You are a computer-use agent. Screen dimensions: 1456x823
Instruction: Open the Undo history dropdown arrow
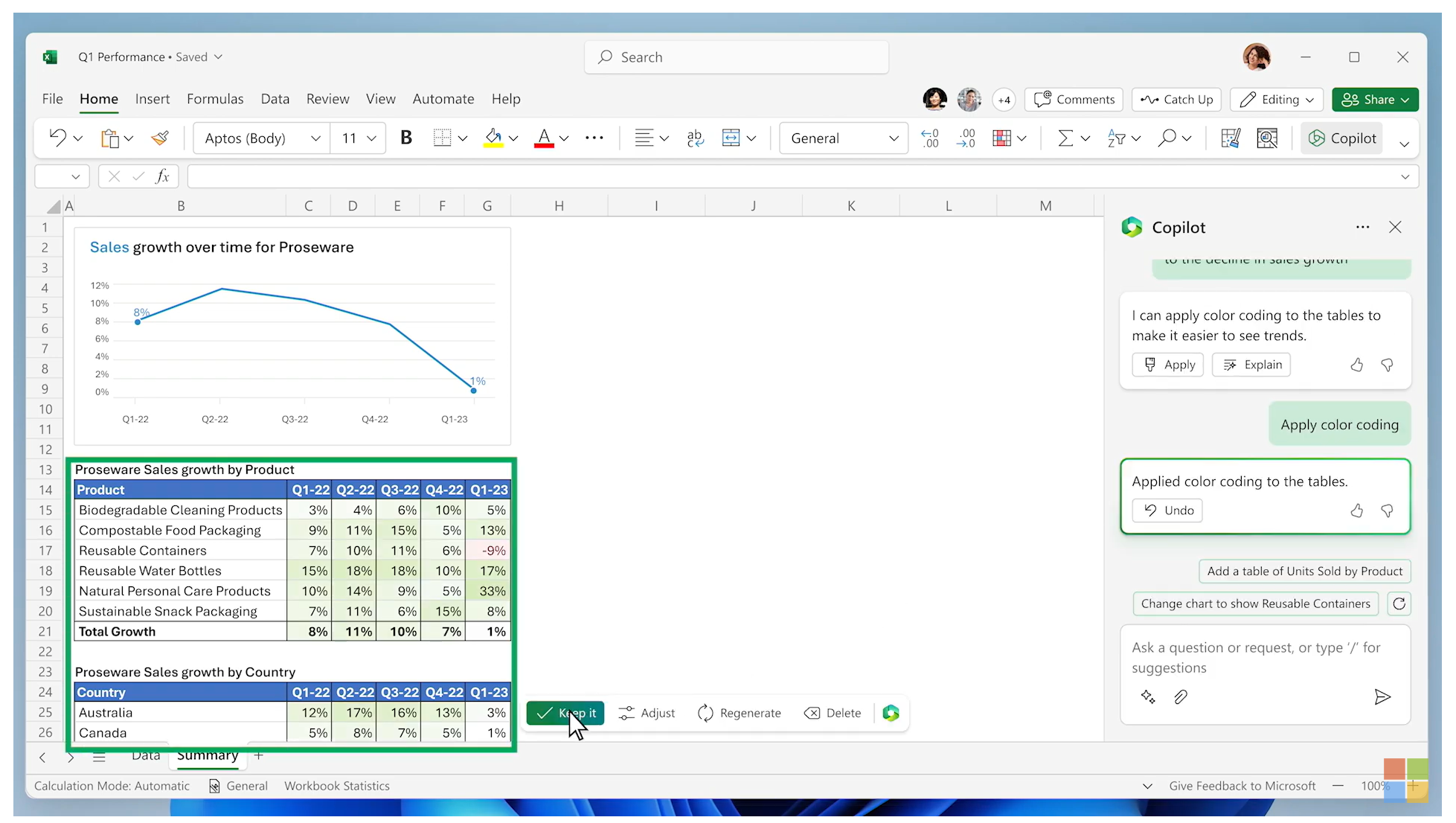(x=78, y=138)
